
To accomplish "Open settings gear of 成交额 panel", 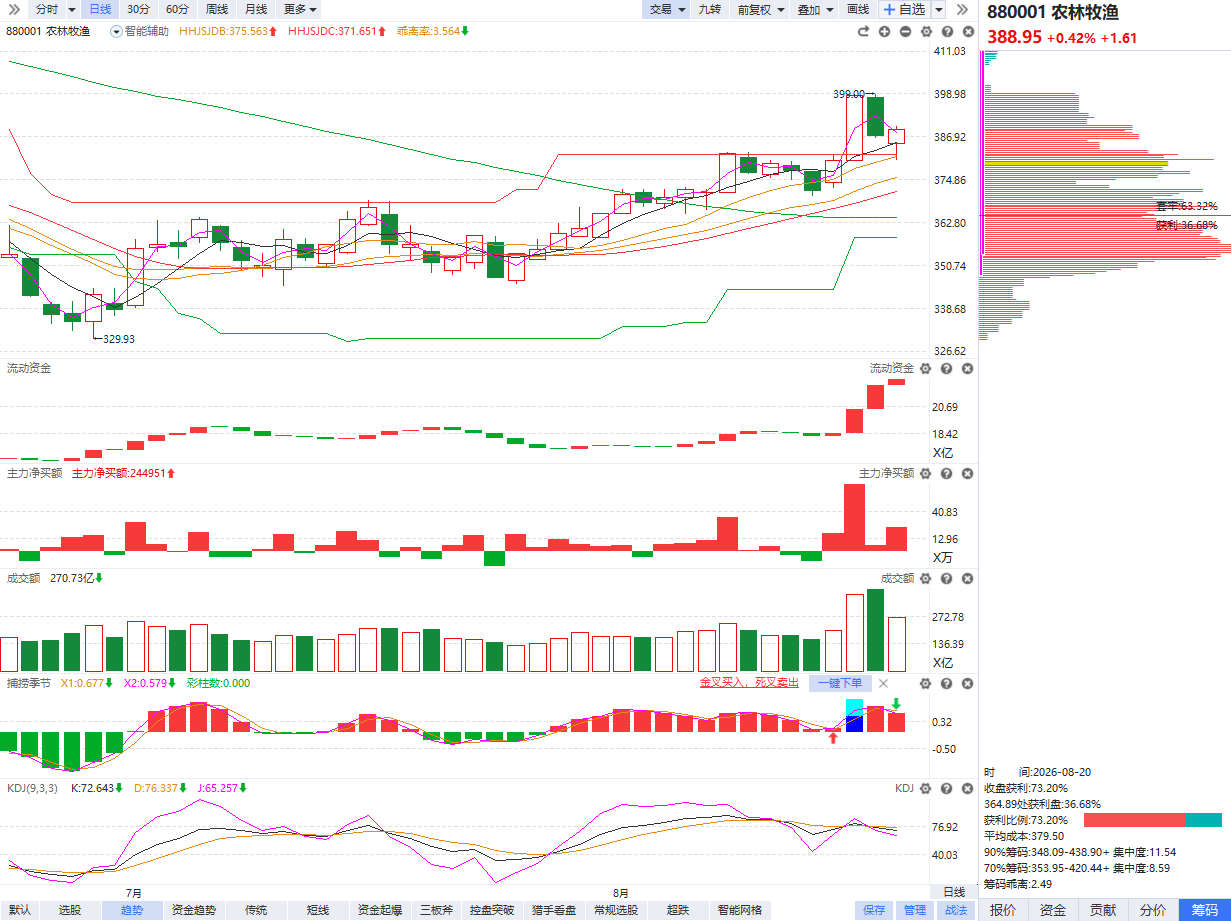I will (926, 578).
